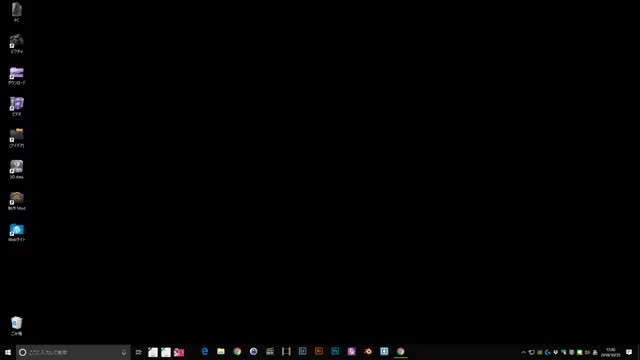Select the ごみ箱 recycle bin icon
Image resolution: width=640 pixels, height=360 pixels.
pos(17,326)
